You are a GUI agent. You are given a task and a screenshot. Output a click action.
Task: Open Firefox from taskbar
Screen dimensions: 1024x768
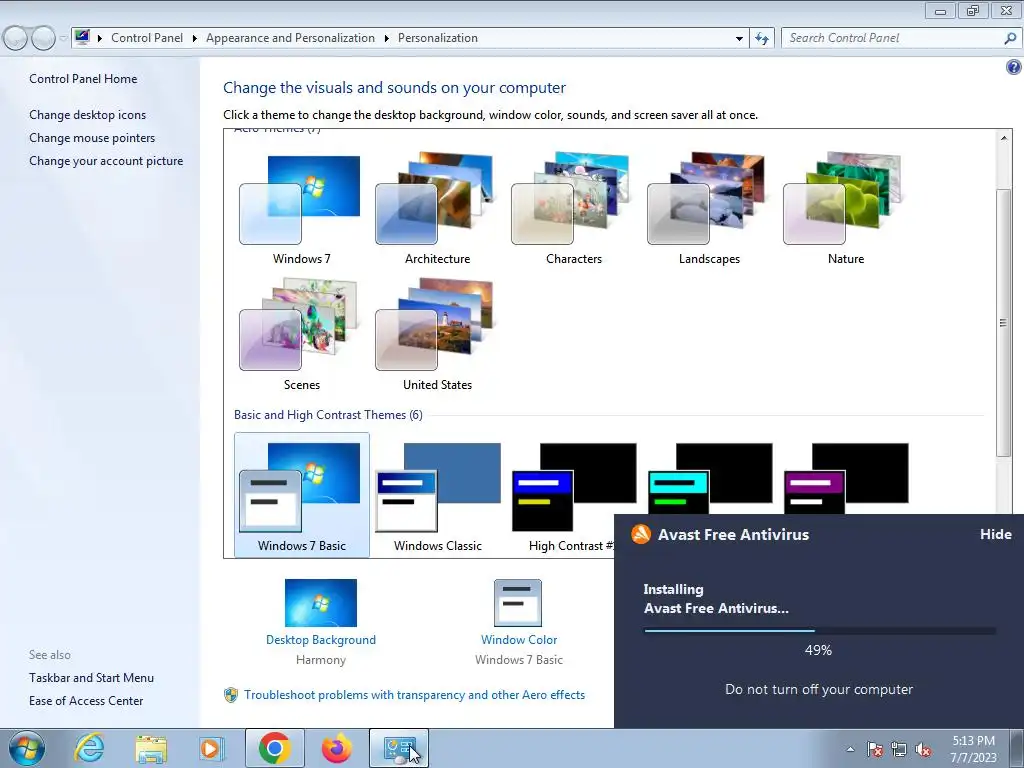[x=337, y=748]
